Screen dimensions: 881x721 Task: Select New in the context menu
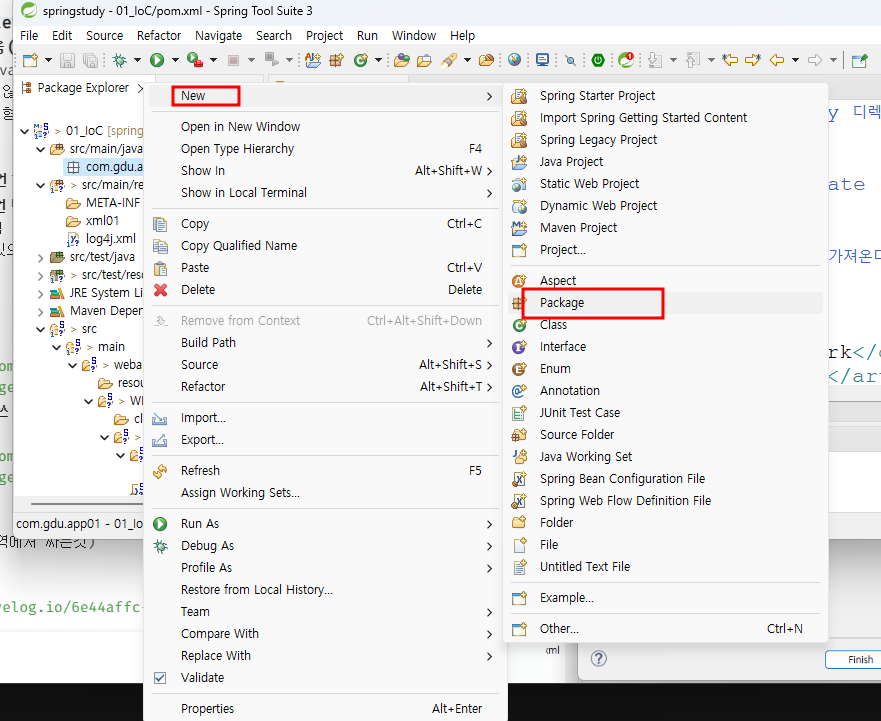[x=326, y=96]
